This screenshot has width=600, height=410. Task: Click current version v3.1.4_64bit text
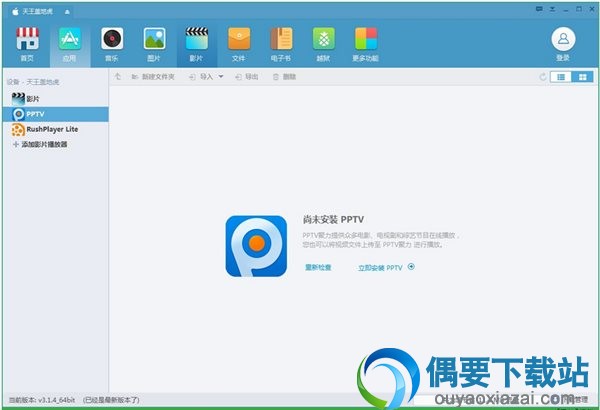pos(42,400)
